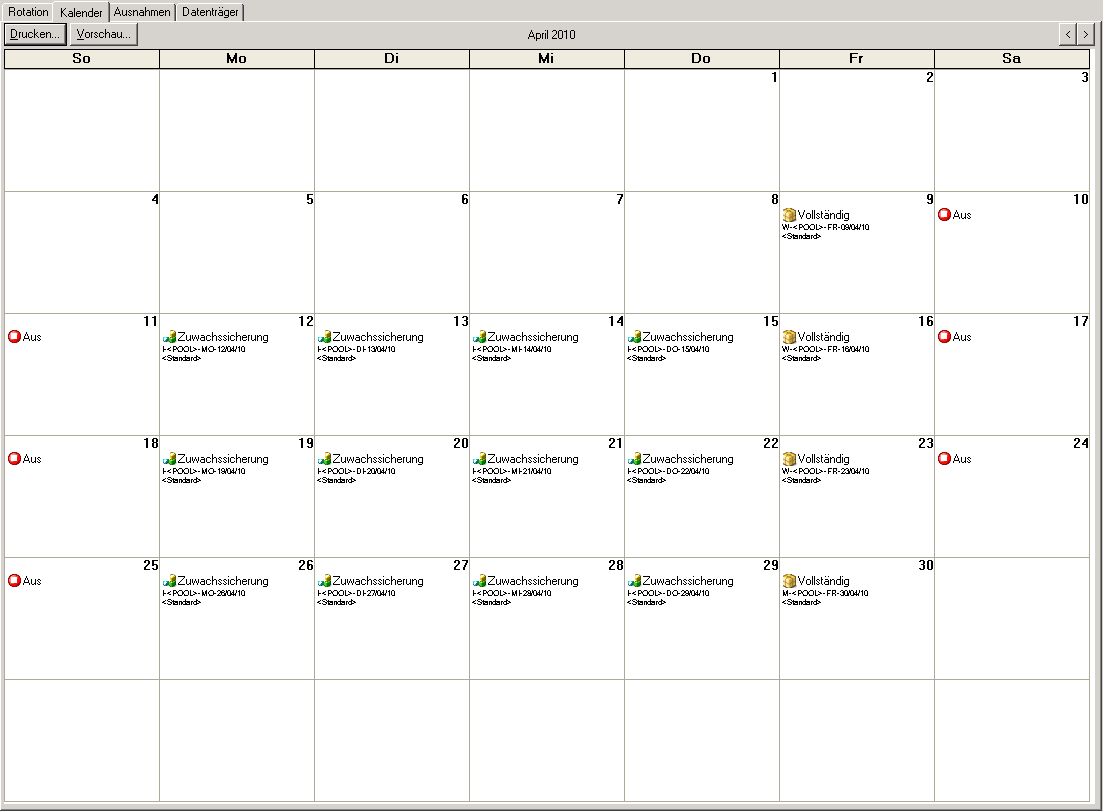
Task: Switch to the Rotation tab
Action: point(28,12)
